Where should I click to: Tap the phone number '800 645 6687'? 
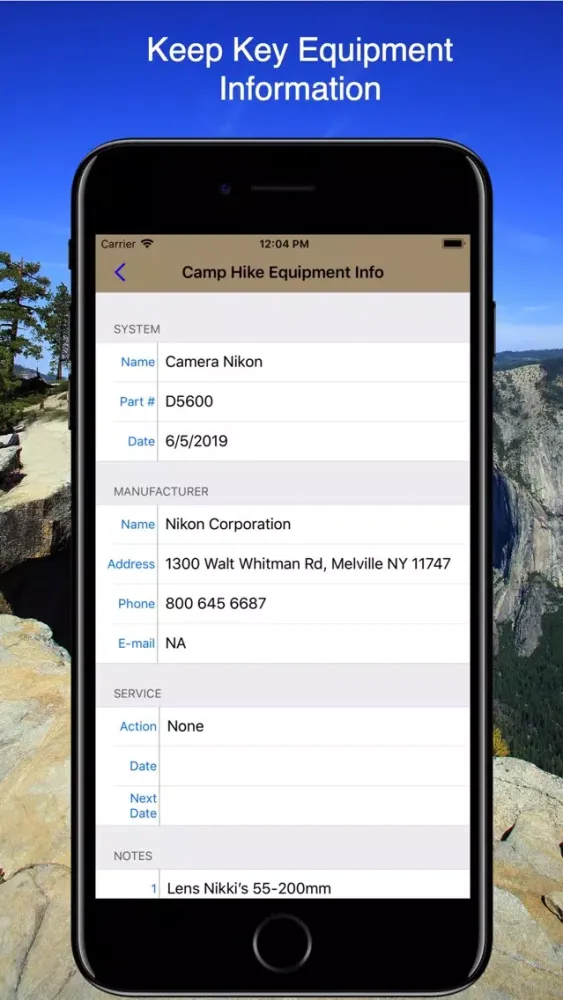pyautogui.click(x=314, y=603)
